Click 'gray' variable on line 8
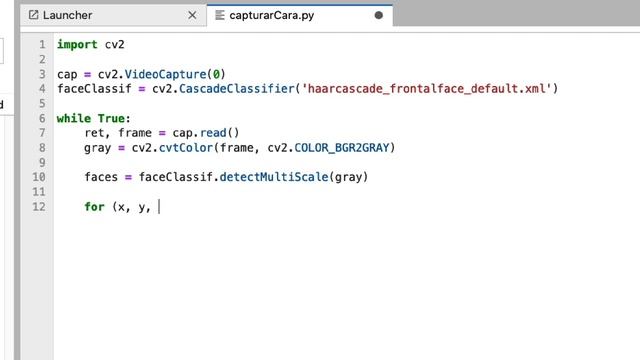 coord(98,148)
